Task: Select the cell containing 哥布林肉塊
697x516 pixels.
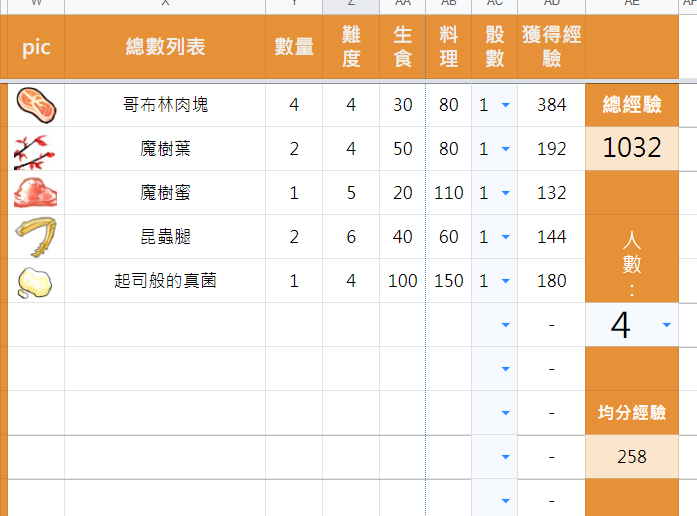Action: (x=165, y=105)
